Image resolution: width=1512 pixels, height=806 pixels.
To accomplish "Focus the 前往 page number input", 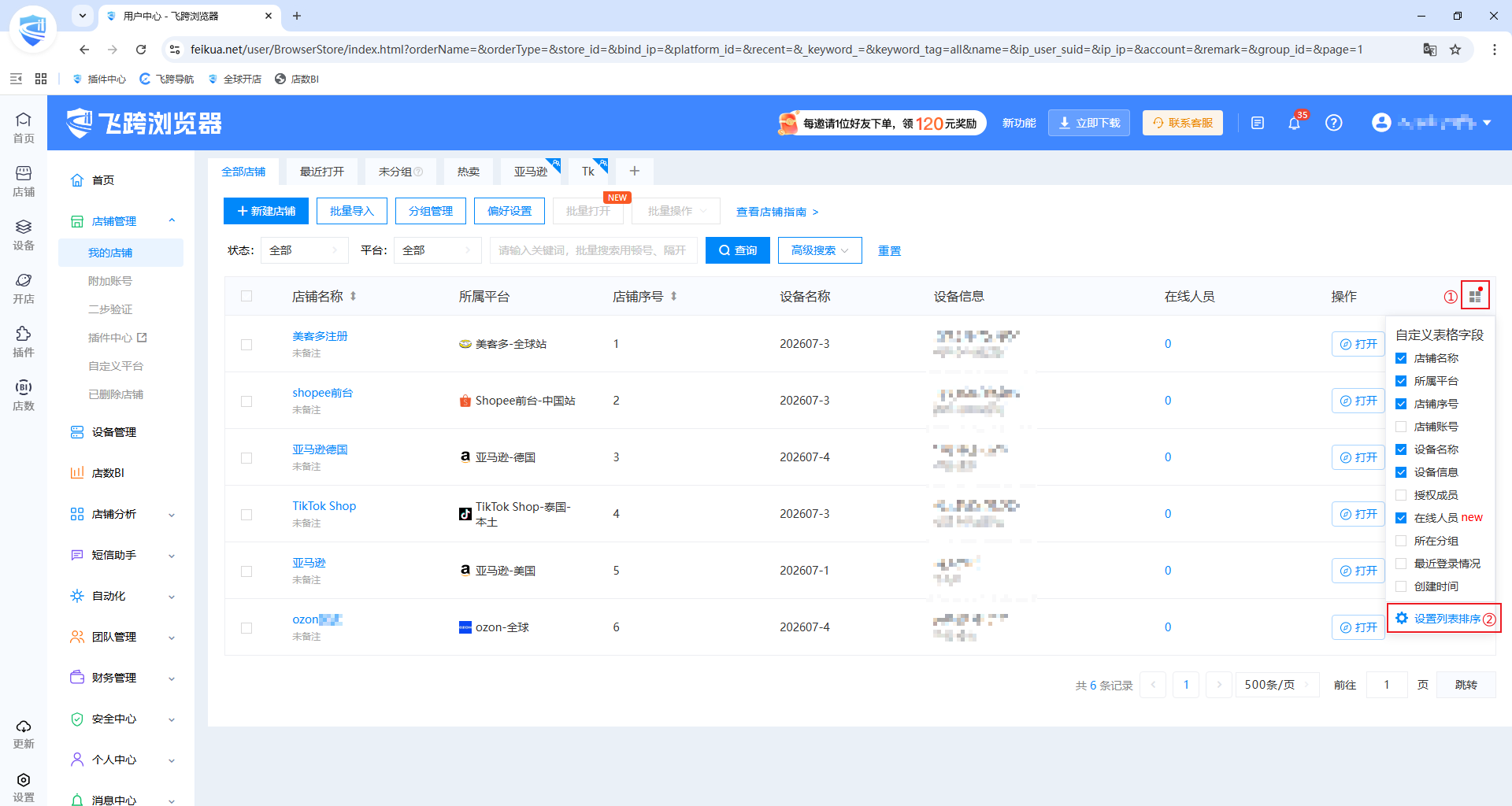I will 1387,685.
